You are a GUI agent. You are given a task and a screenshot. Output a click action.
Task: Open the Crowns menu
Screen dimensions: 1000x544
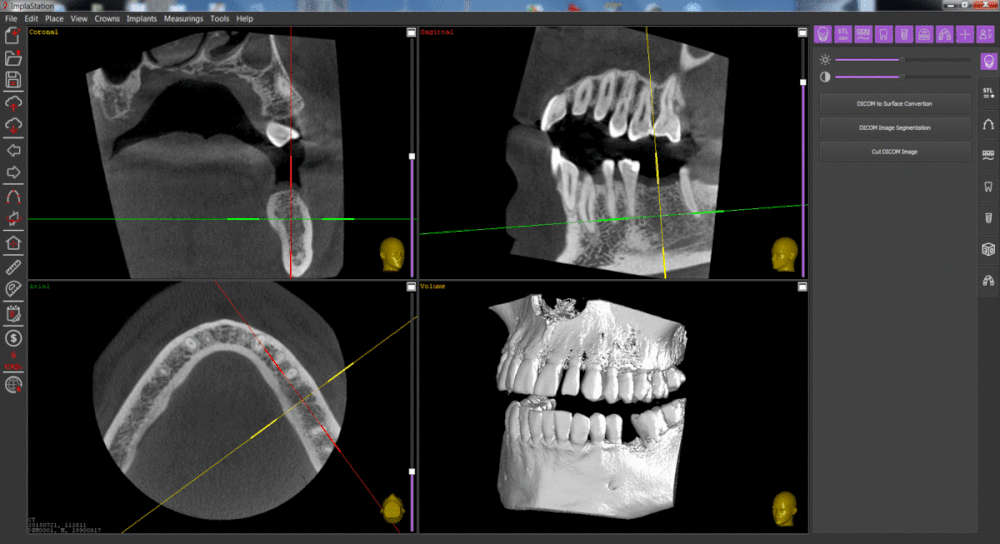coord(107,18)
